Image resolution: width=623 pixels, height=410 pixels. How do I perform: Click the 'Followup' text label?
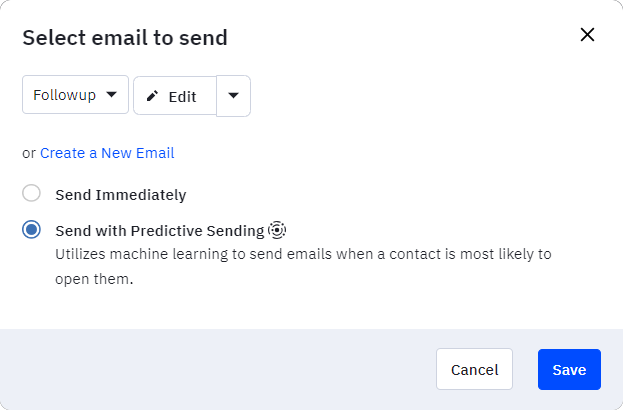[64, 95]
